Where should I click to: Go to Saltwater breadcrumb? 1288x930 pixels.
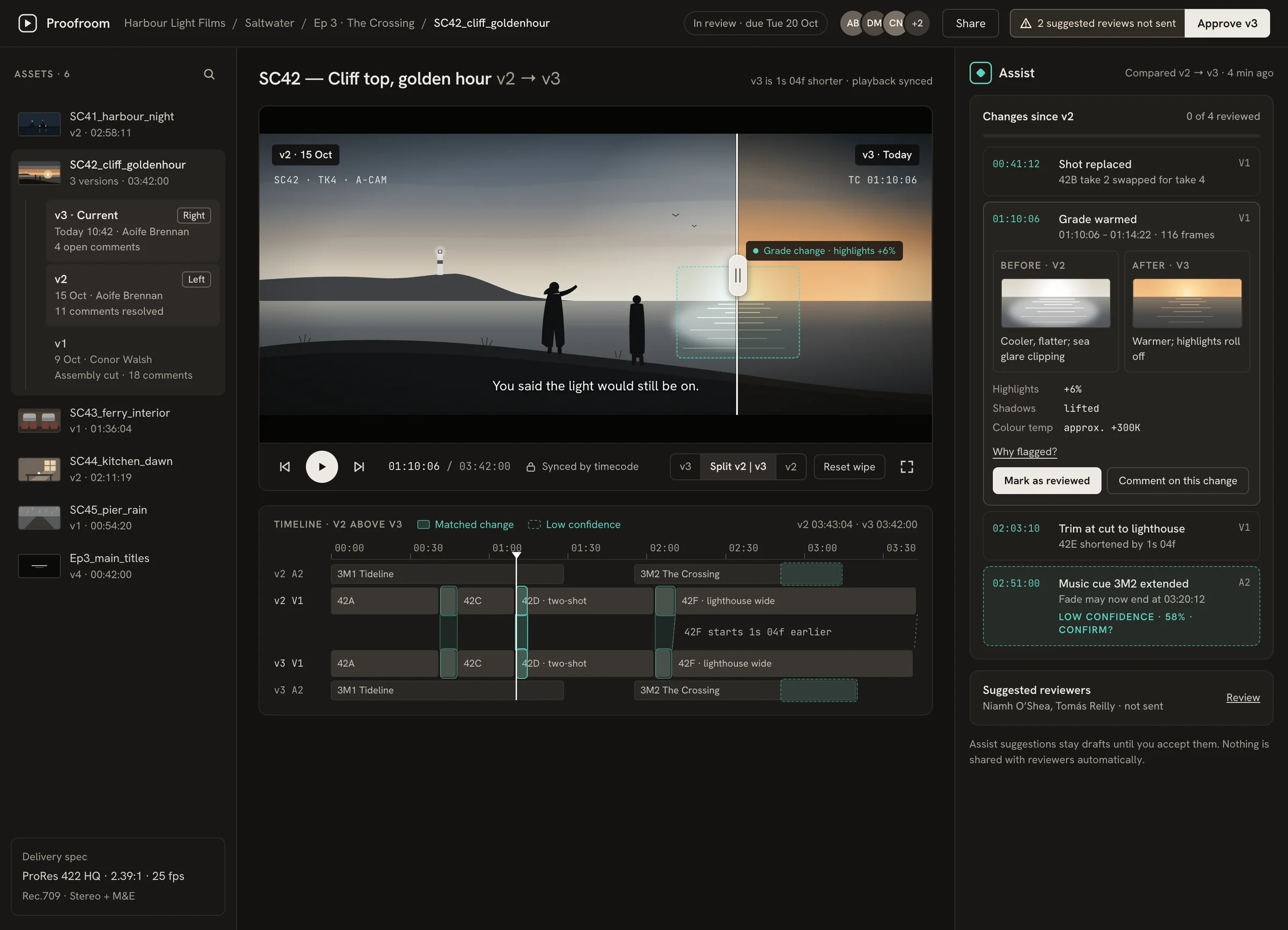pos(269,23)
